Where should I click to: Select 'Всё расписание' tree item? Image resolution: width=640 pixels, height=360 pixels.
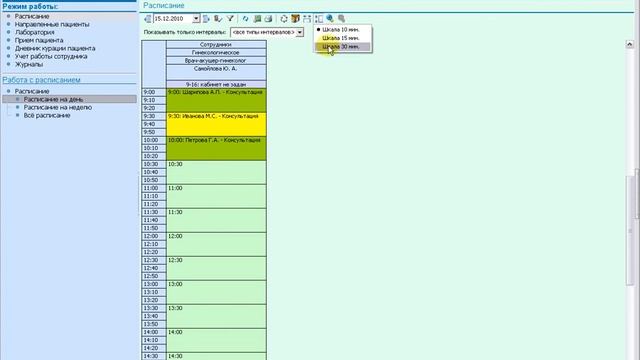click(x=47, y=116)
